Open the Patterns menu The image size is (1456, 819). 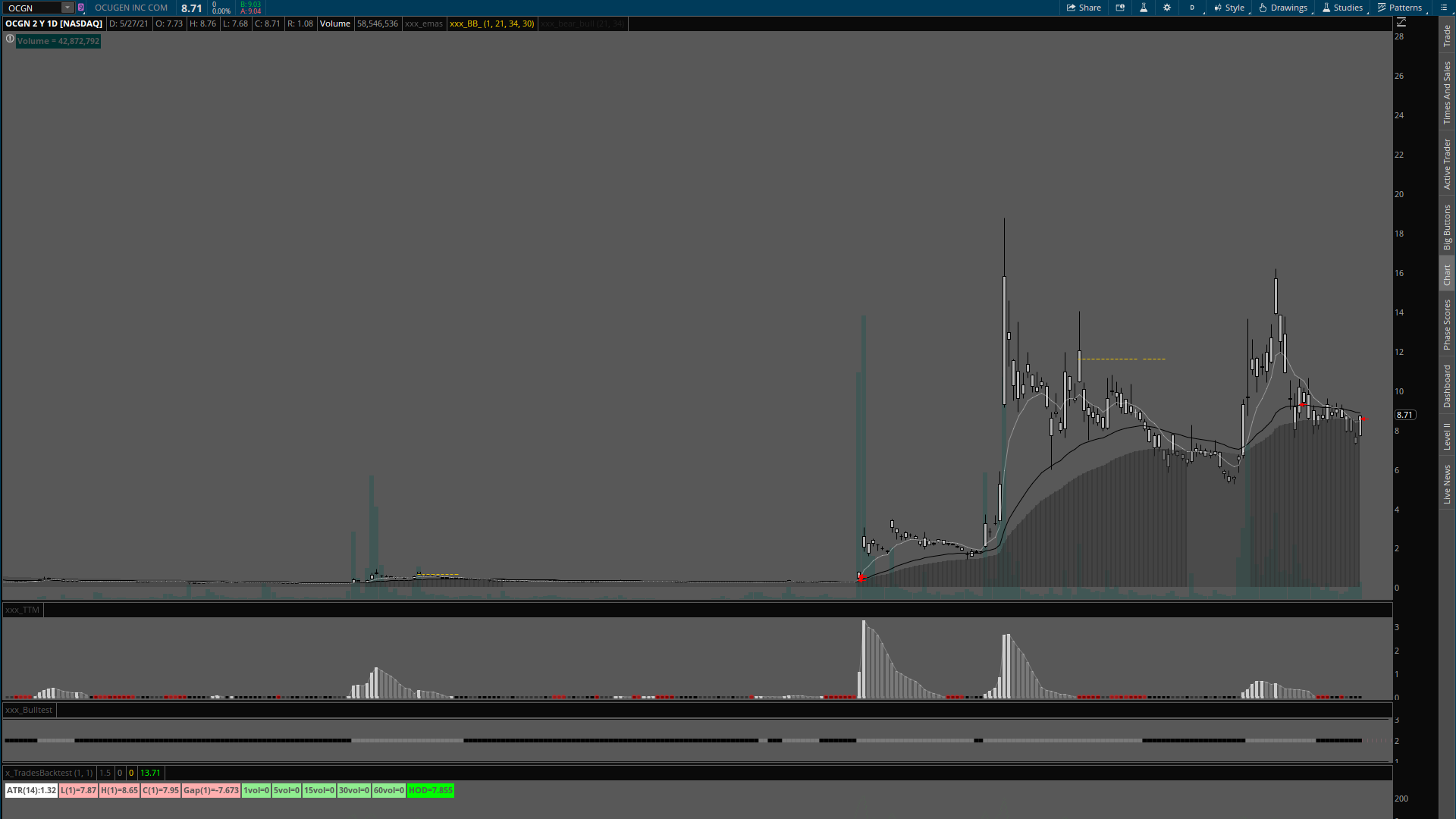pyautogui.click(x=1400, y=8)
